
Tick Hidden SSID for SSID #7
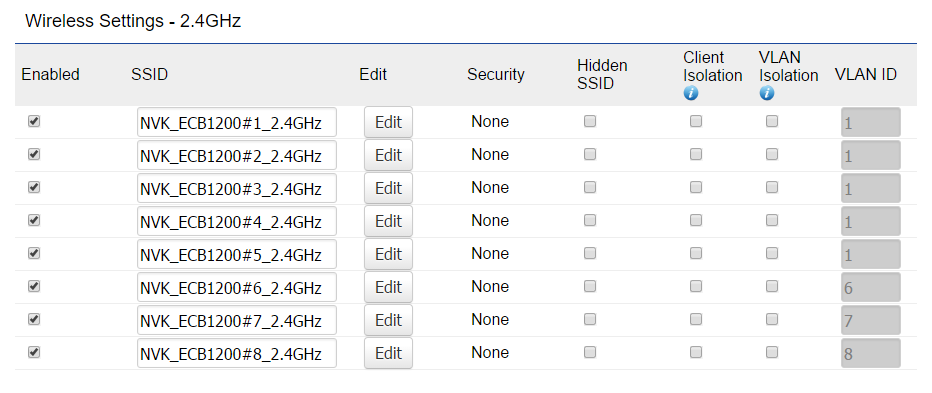pos(590,319)
